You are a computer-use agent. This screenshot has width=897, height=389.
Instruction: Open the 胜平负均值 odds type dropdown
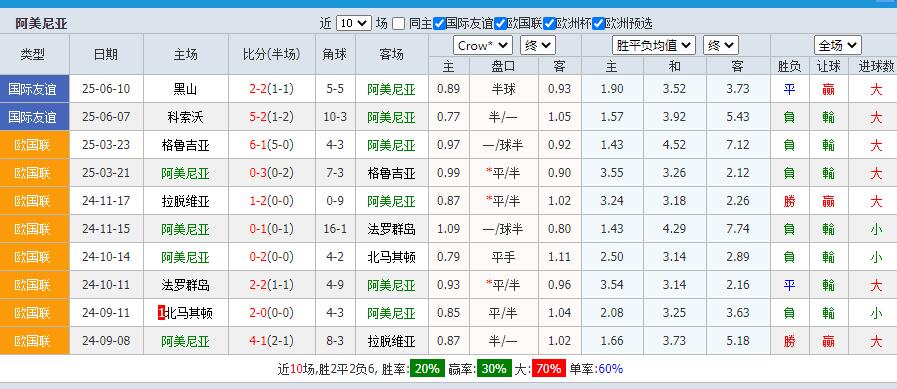pos(653,45)
